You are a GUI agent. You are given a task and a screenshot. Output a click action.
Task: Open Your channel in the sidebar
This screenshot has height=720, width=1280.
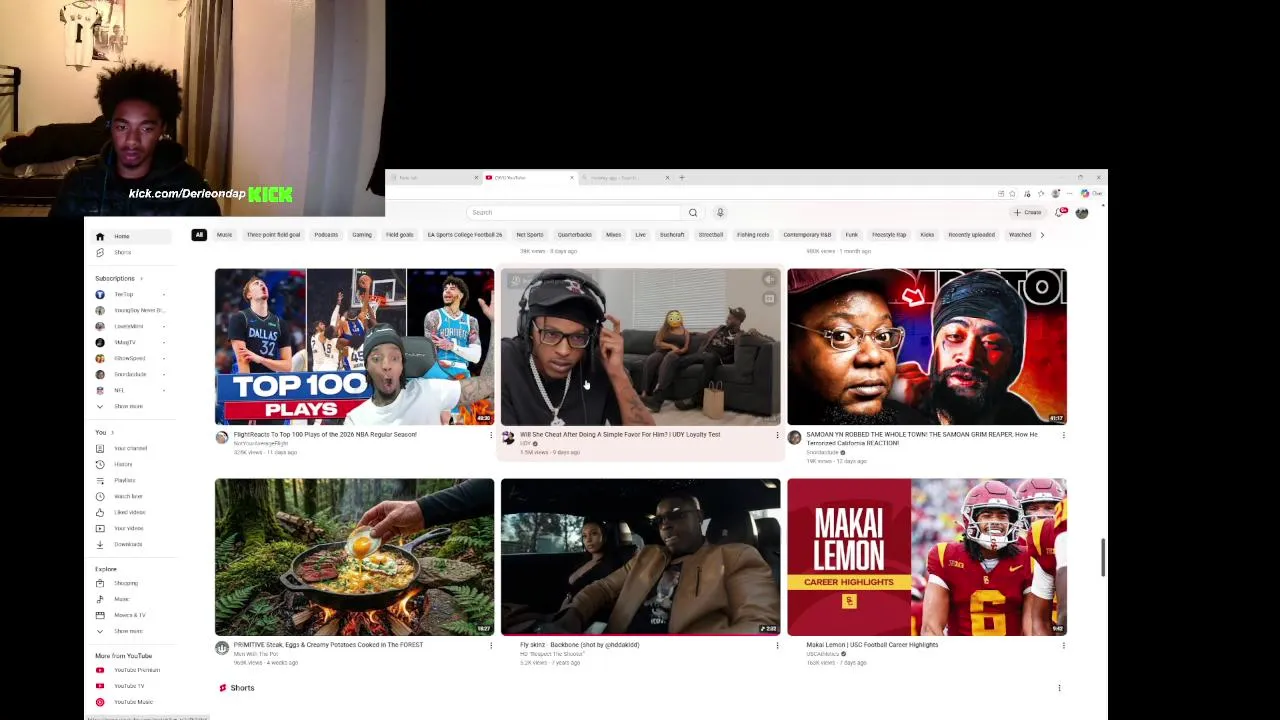pos(130,448)
